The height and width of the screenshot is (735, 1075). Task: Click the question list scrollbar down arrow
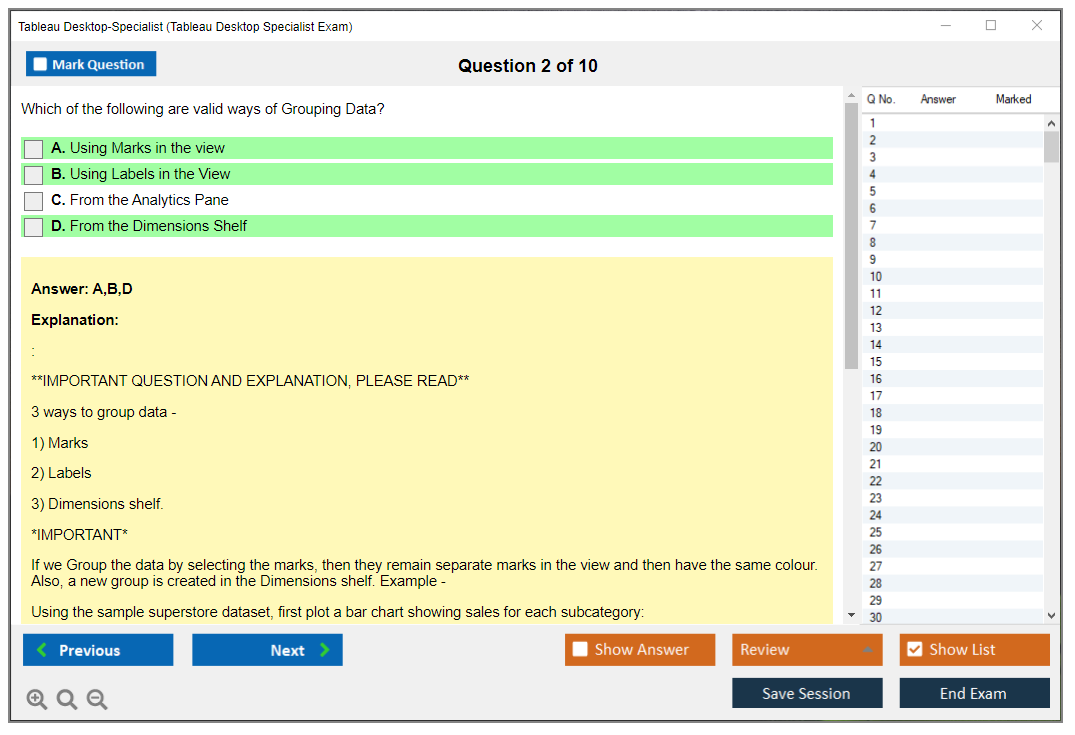[x=1051, y=616]
